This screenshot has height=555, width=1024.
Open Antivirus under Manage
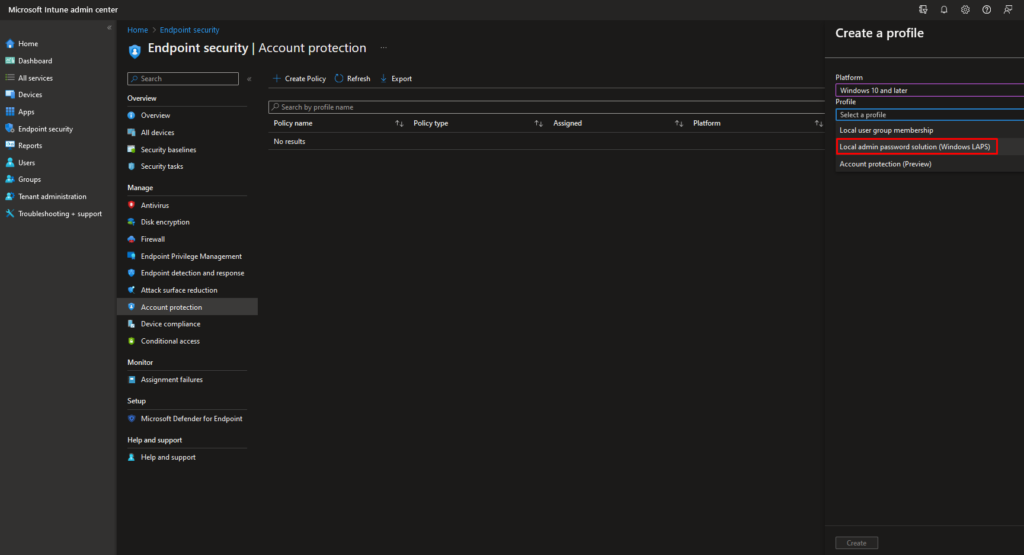click(x=155, y=205)
